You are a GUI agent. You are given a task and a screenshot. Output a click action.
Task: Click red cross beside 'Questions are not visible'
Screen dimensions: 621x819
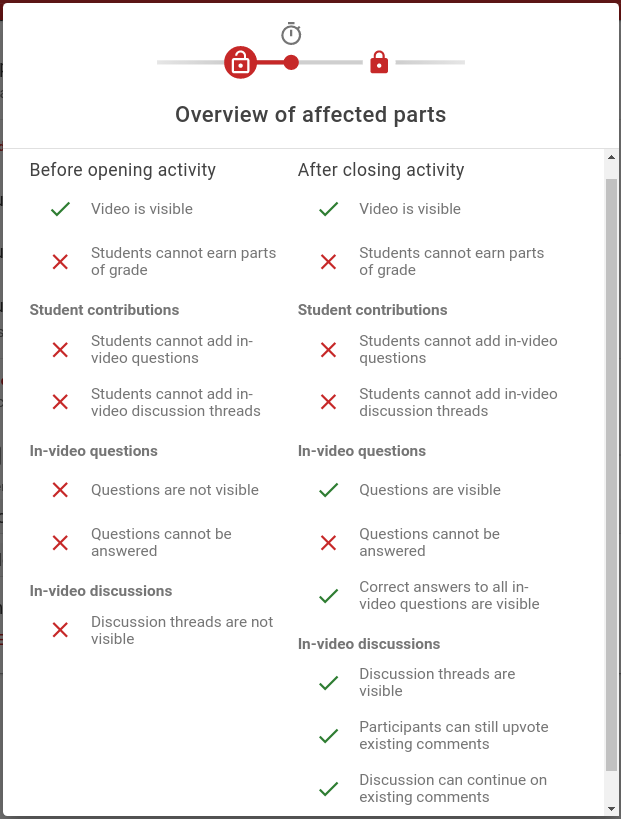[61, 490]
